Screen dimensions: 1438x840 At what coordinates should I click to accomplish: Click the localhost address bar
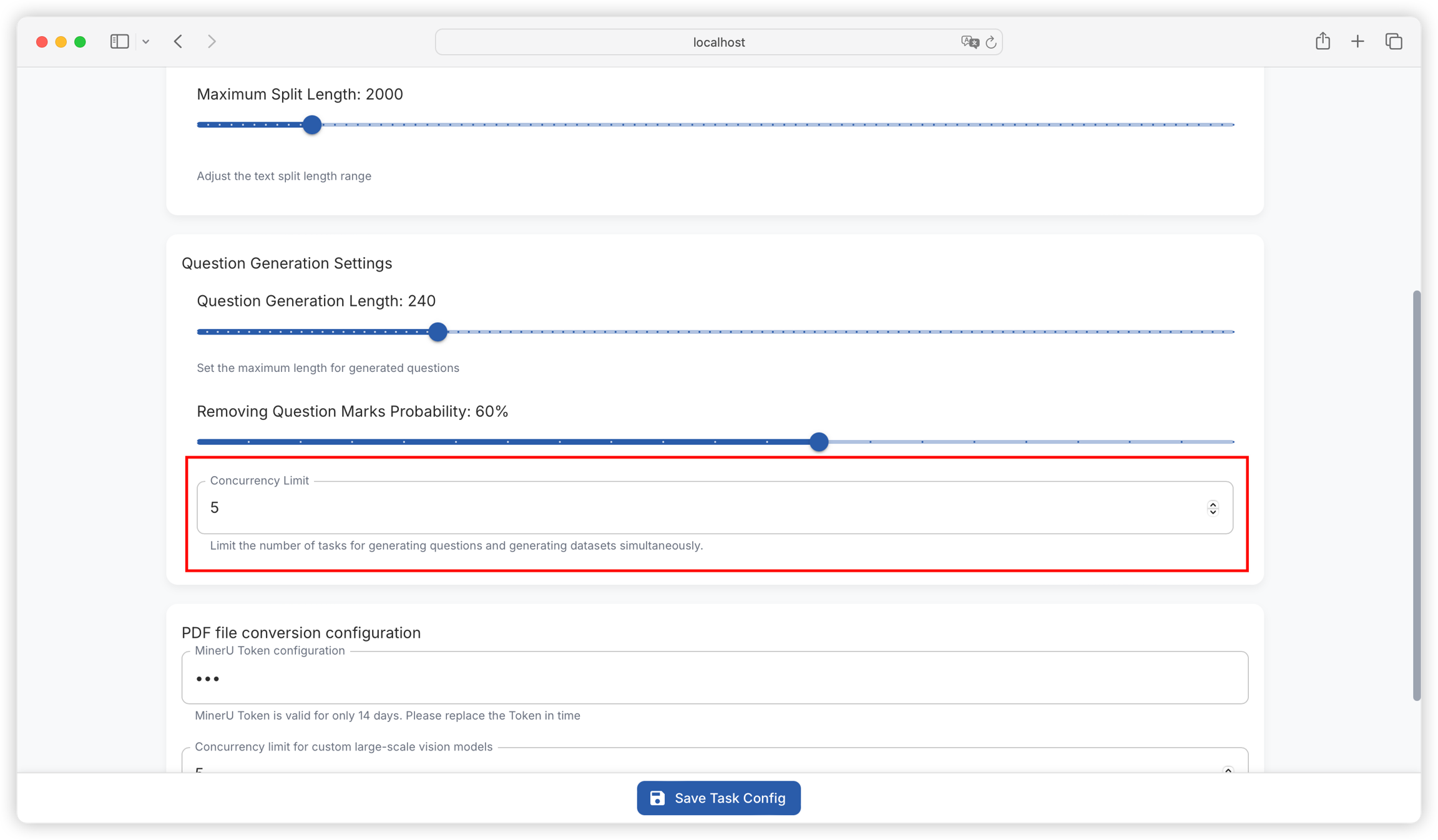click(x=718, y=42)
